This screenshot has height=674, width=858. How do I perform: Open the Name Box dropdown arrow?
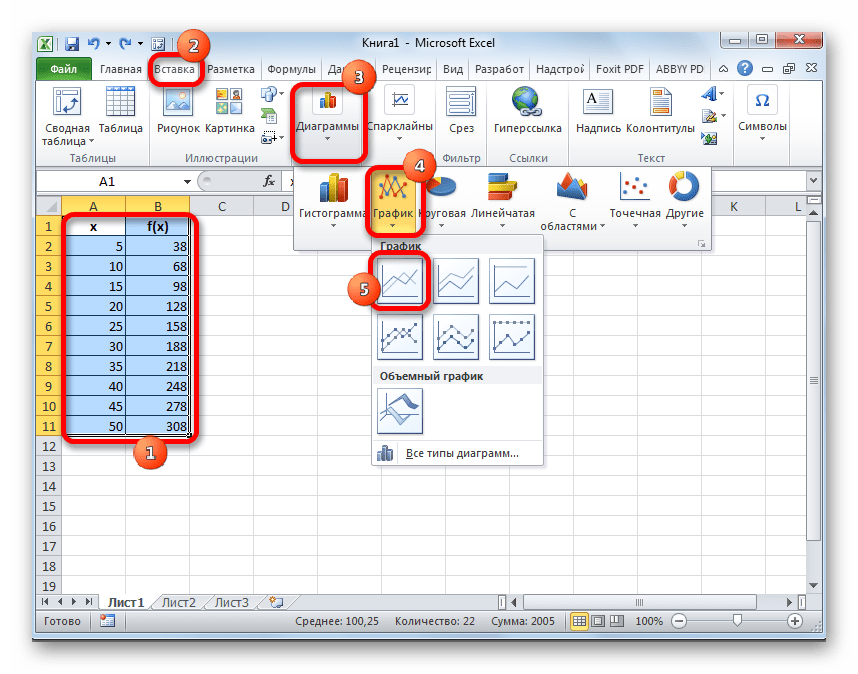point(187,182)
